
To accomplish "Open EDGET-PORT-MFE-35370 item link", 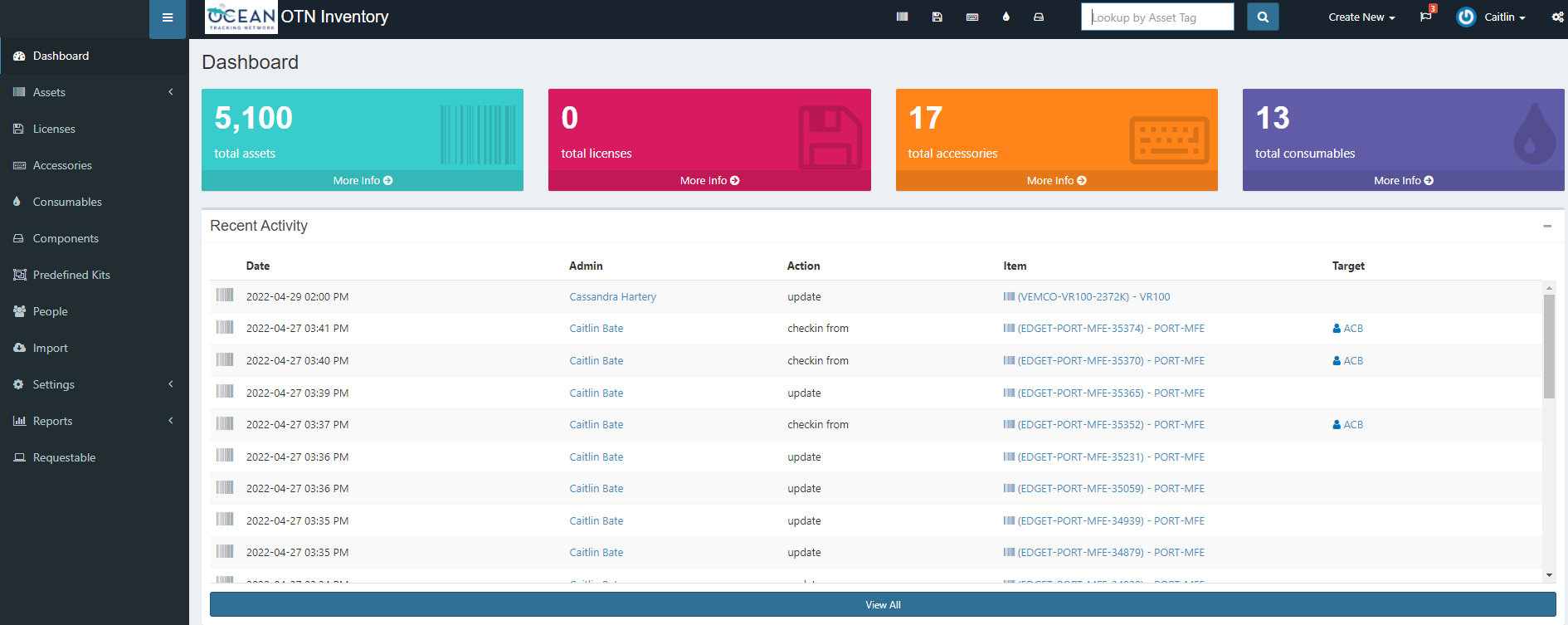I will [x=1104, y=360].
